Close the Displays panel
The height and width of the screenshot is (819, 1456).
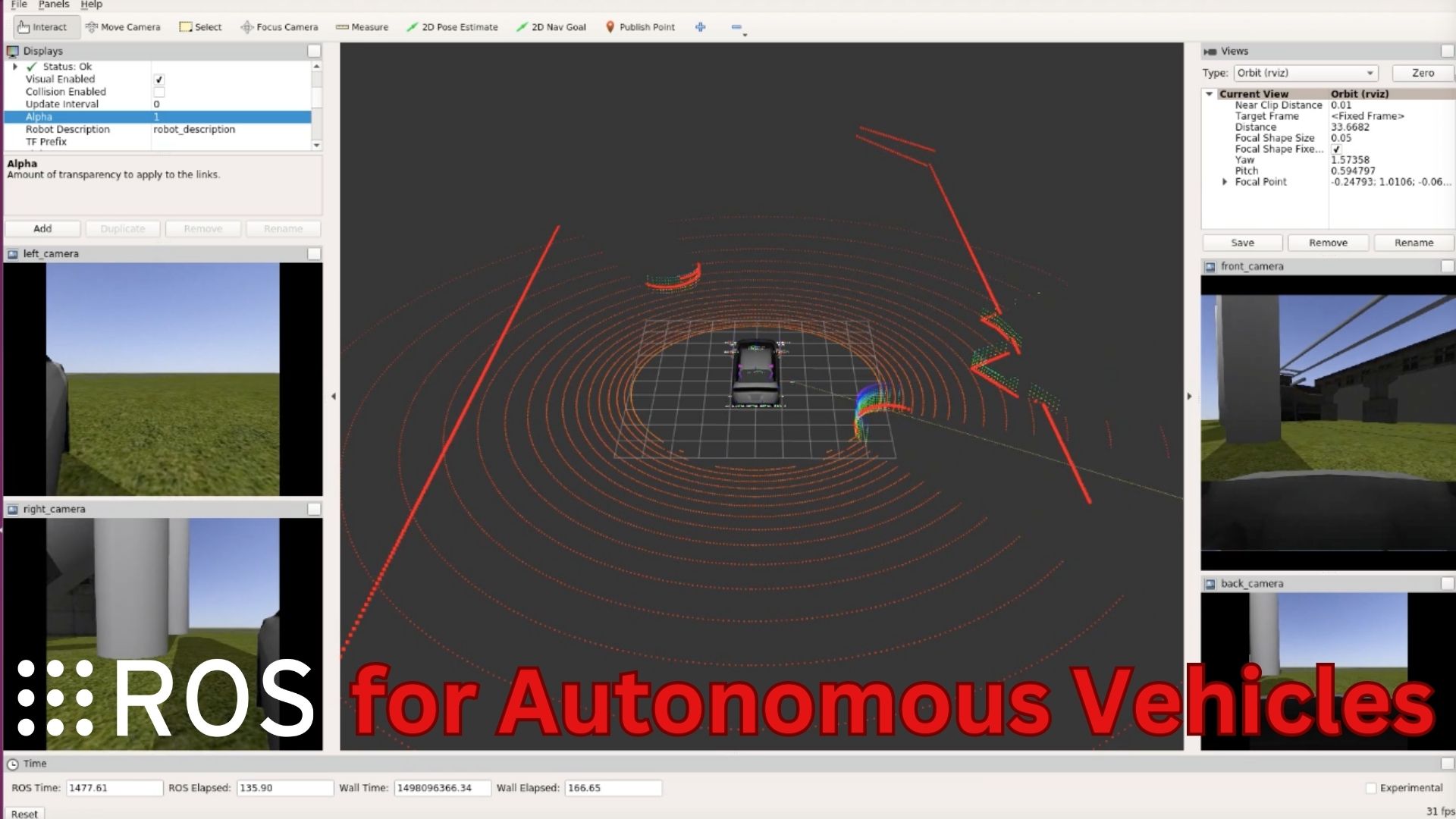point(314,51)
